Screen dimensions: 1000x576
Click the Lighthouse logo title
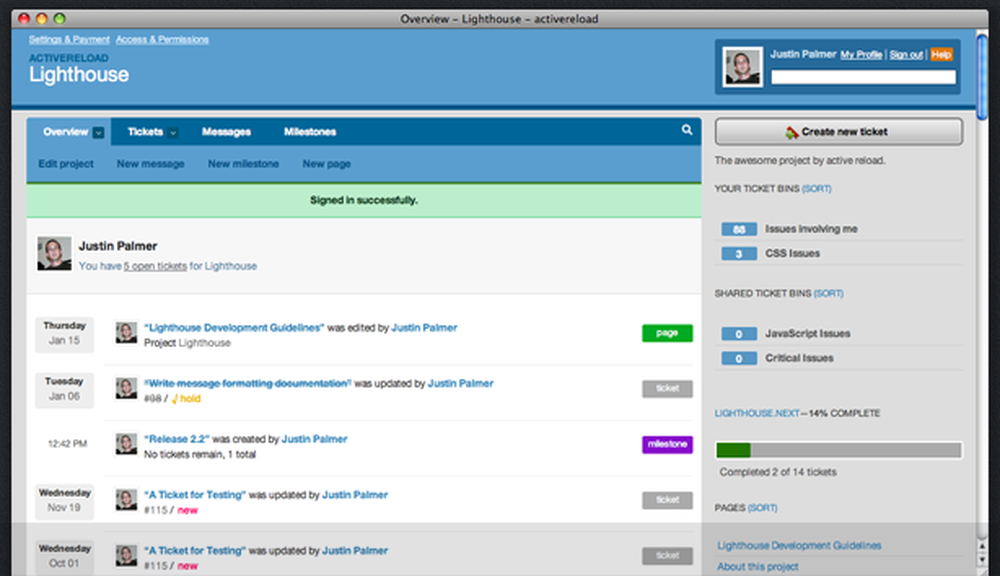pyautogui.click(x=78, y=75)
